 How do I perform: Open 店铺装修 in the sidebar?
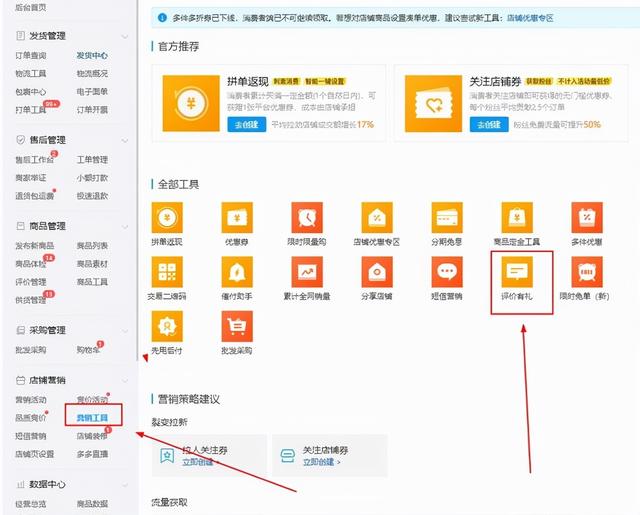click(x=92, y=436)
